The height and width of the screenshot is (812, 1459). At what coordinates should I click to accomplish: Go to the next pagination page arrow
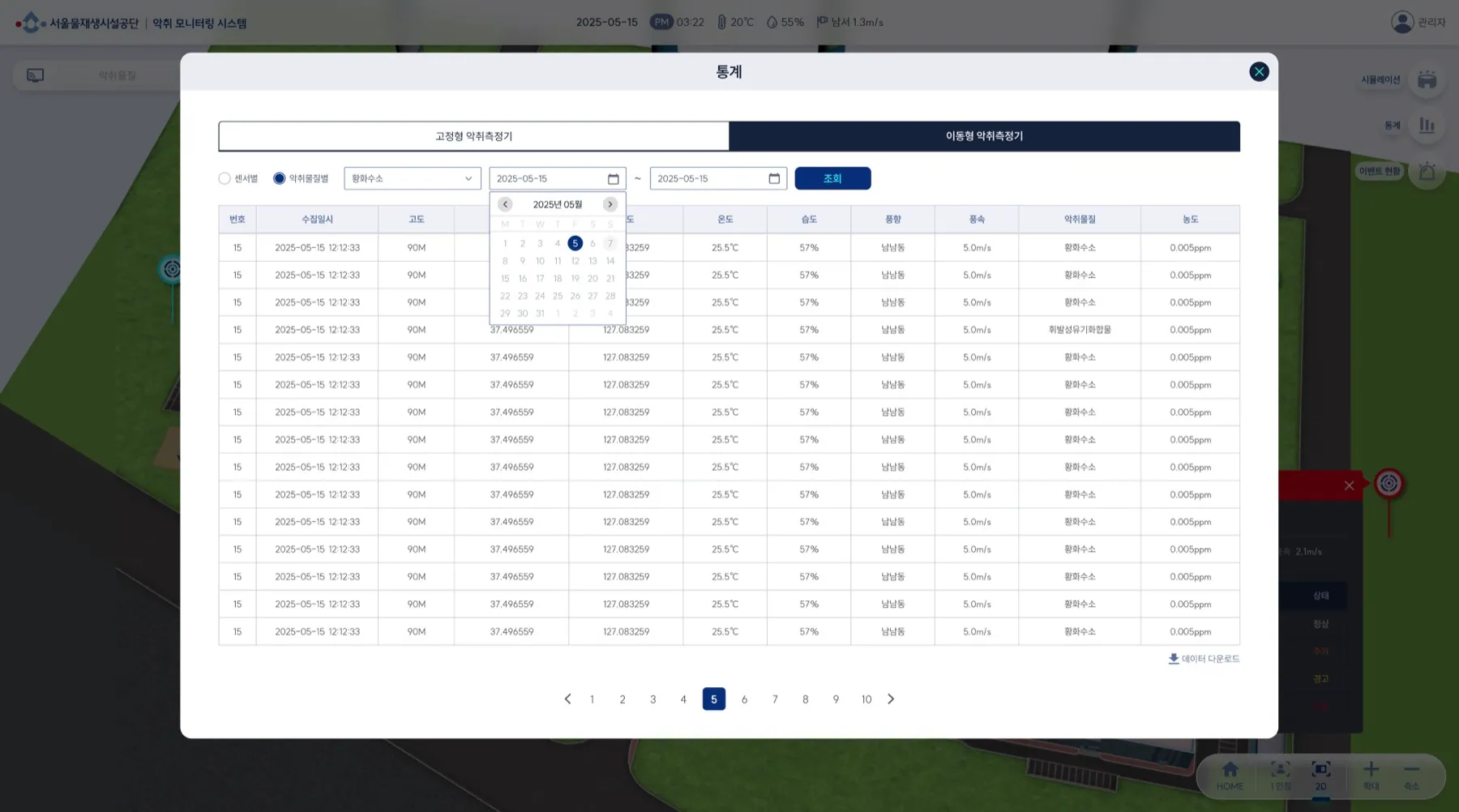(x=891, y=699)
